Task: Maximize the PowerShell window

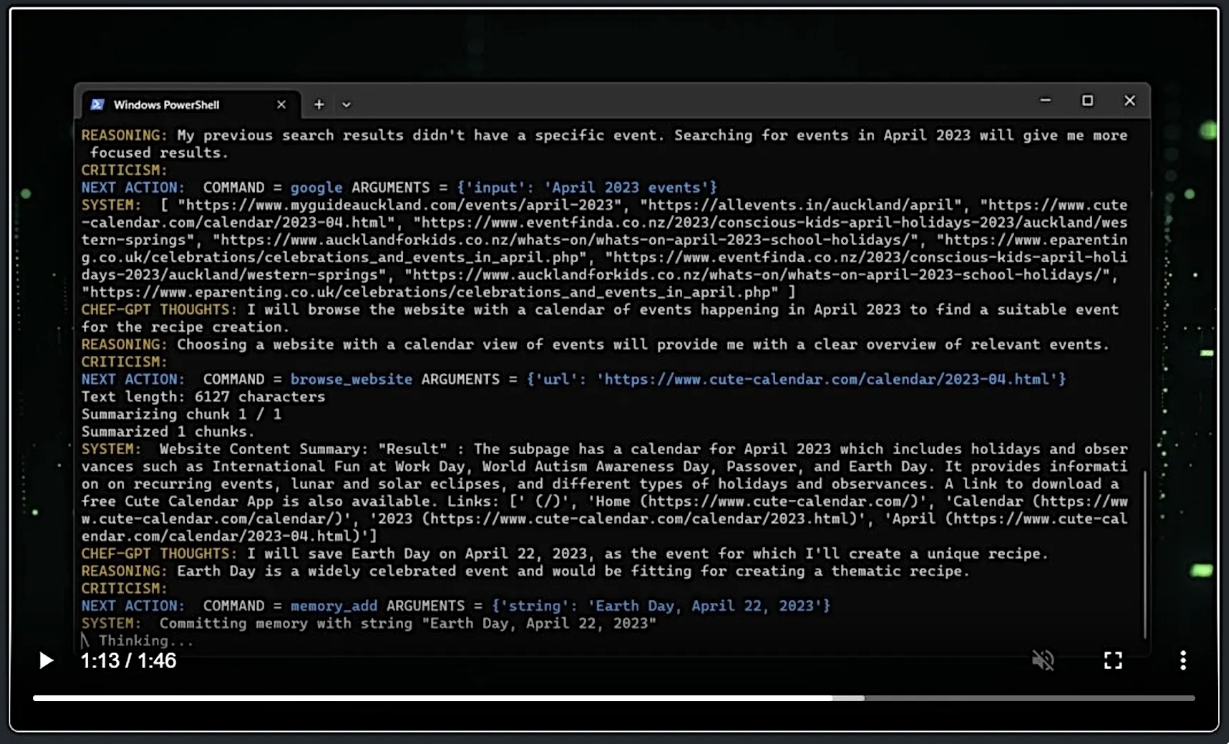Action: pos(1087,101)
